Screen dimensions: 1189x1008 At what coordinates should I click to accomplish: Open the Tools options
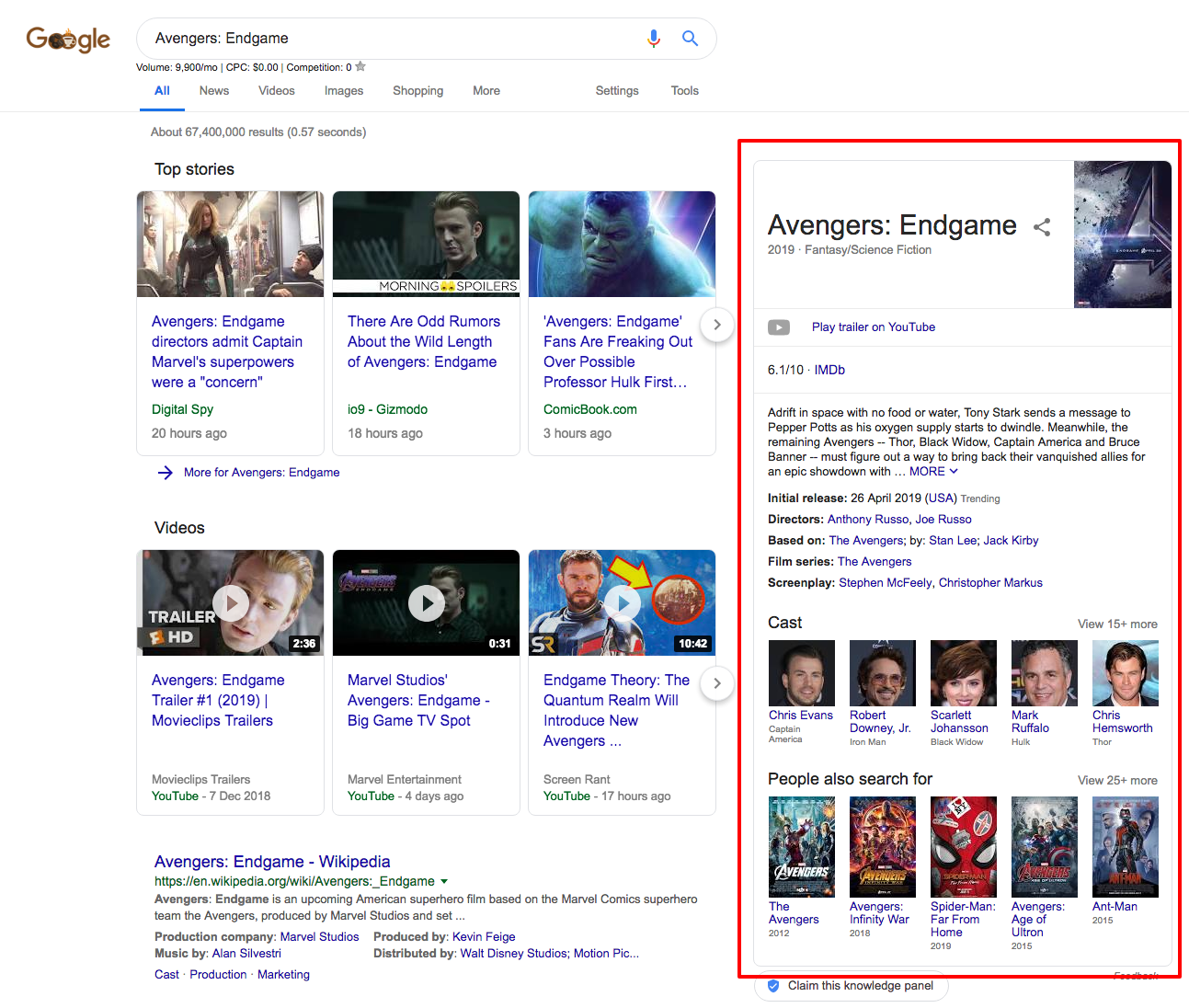tap(685, 91)
